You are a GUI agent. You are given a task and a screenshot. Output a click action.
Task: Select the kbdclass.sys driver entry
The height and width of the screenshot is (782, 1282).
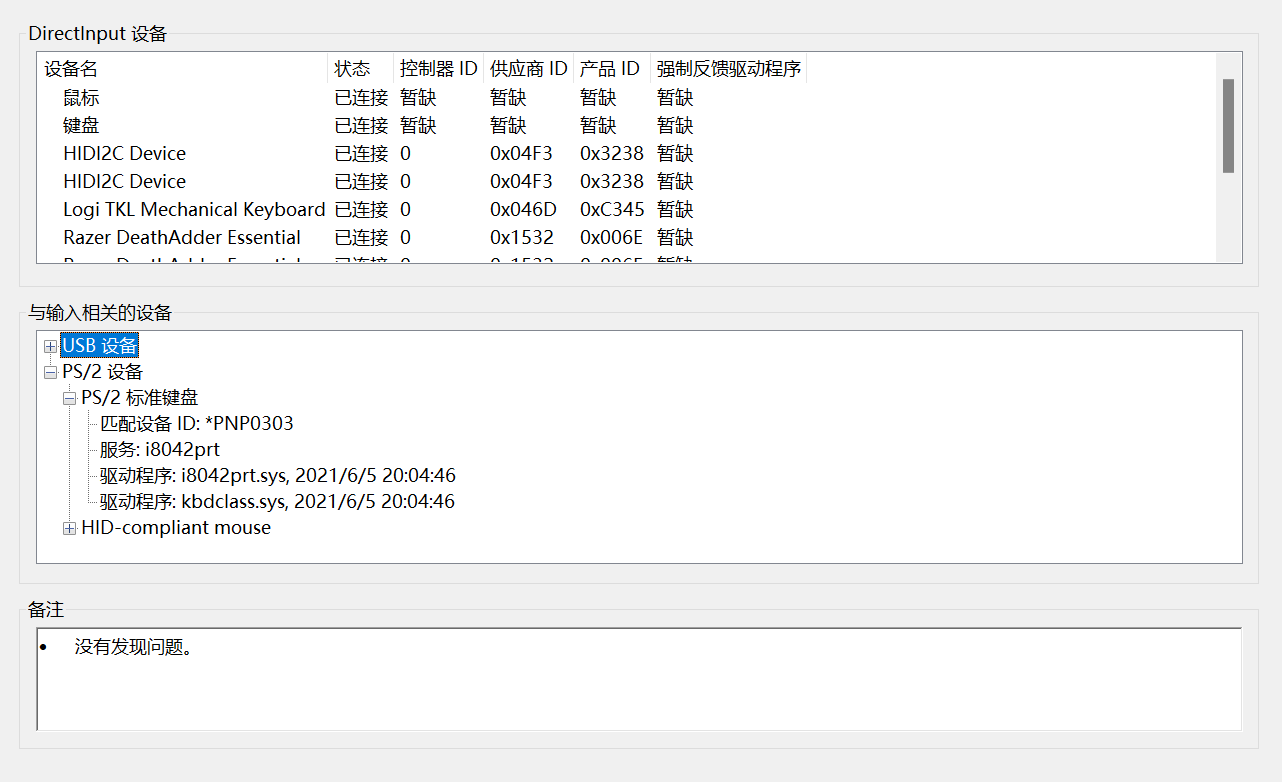tap(277, 502)
